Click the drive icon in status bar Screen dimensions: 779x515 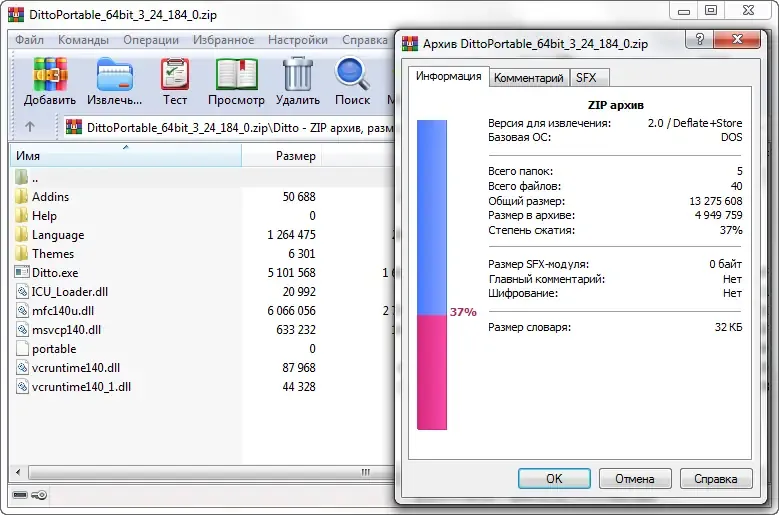tap(20, 495)
